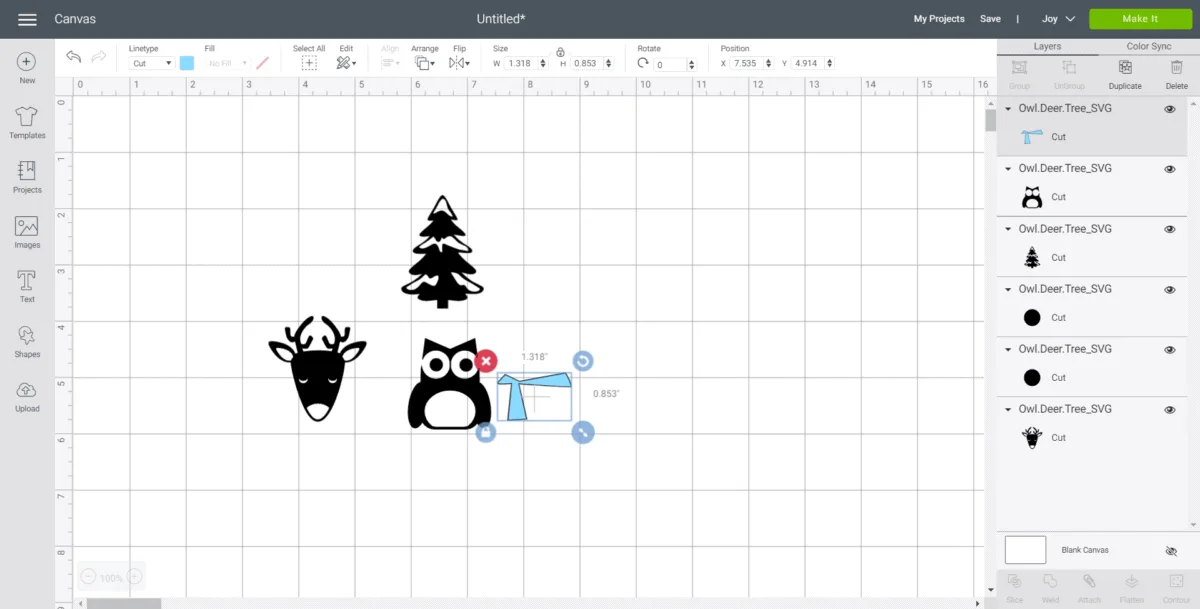This screenshot has height=609, width=1200.
Task: Click the green Make It button
Action: (x=1140, y=19)
